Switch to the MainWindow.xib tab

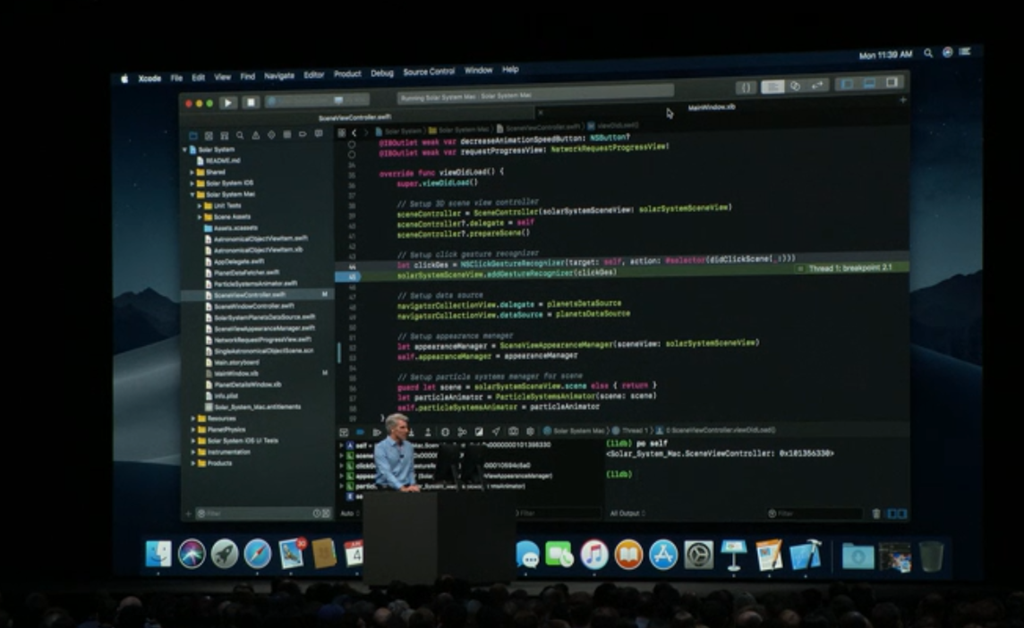point(712,107)
